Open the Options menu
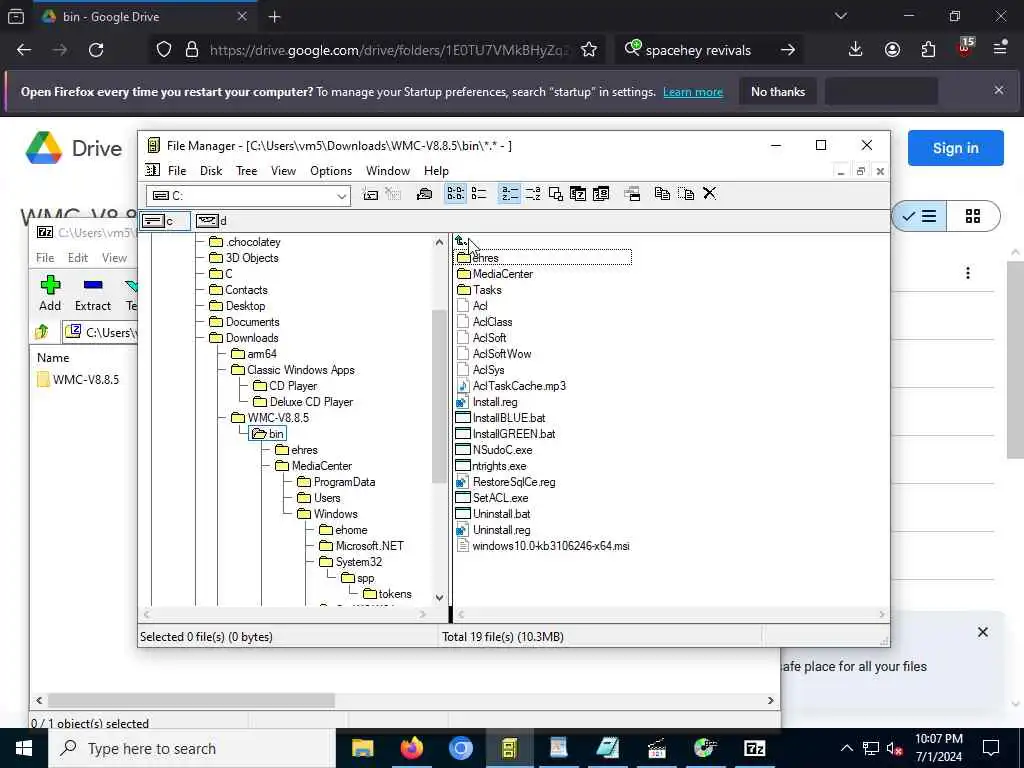Image resolution: width=1024 pixels, height=768 pixels. [x=331, y=170]
